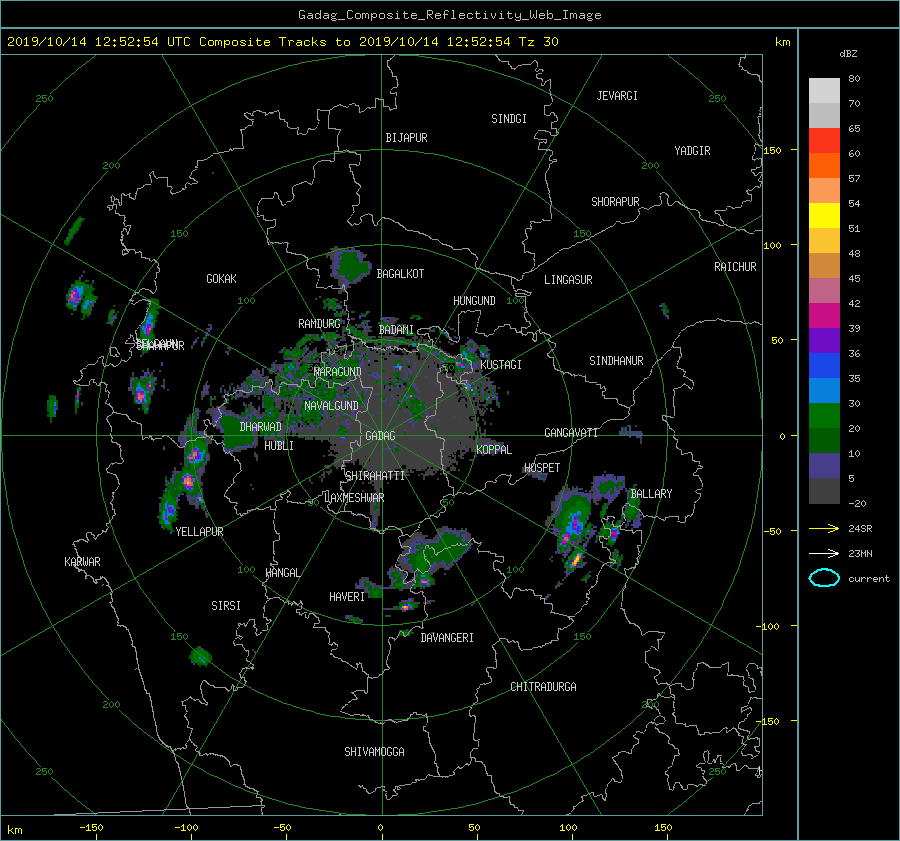Image resolution: width=900 pixels, height=841 pixels.
Task: Click the KOPPAL city label
Action: pyautogui.click(x=494, y=449)
